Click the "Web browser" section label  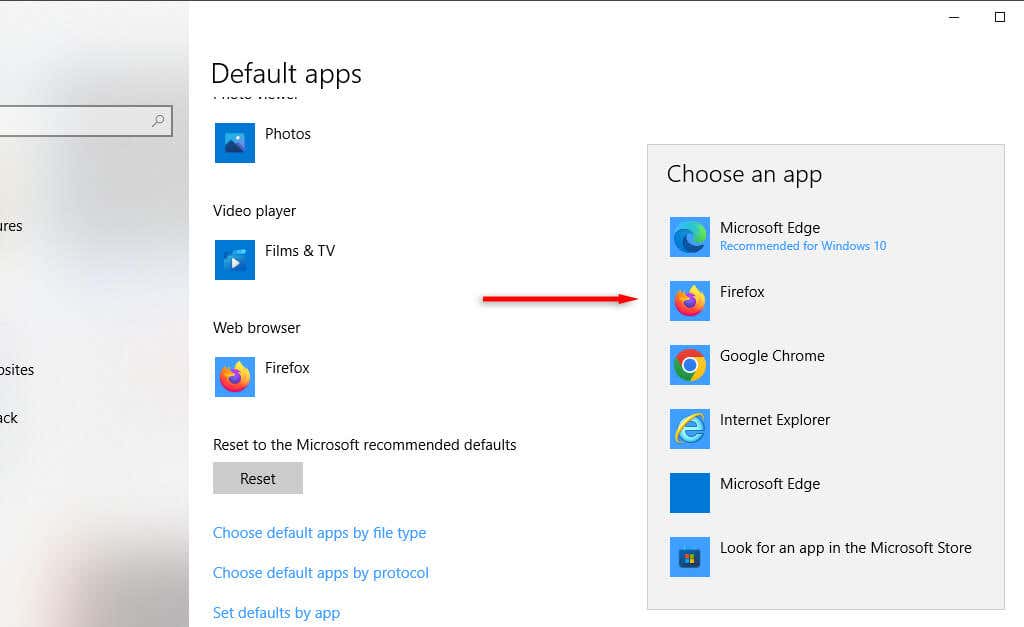pos(257,328)
